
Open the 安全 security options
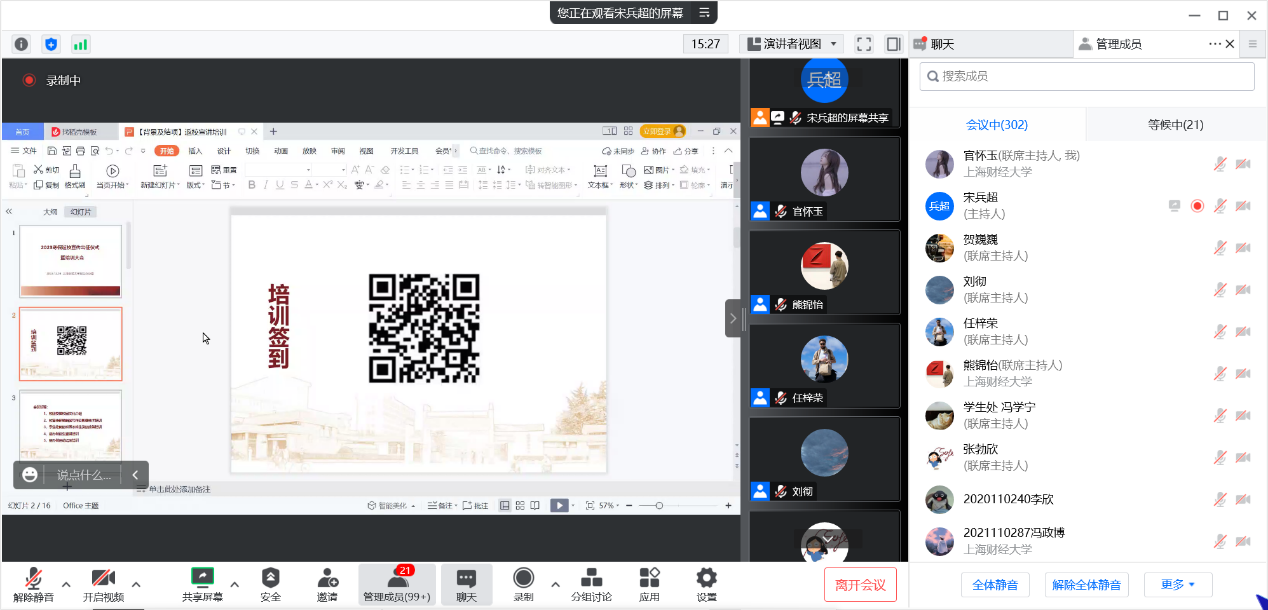pyautogui.click(x=270, y=584)
